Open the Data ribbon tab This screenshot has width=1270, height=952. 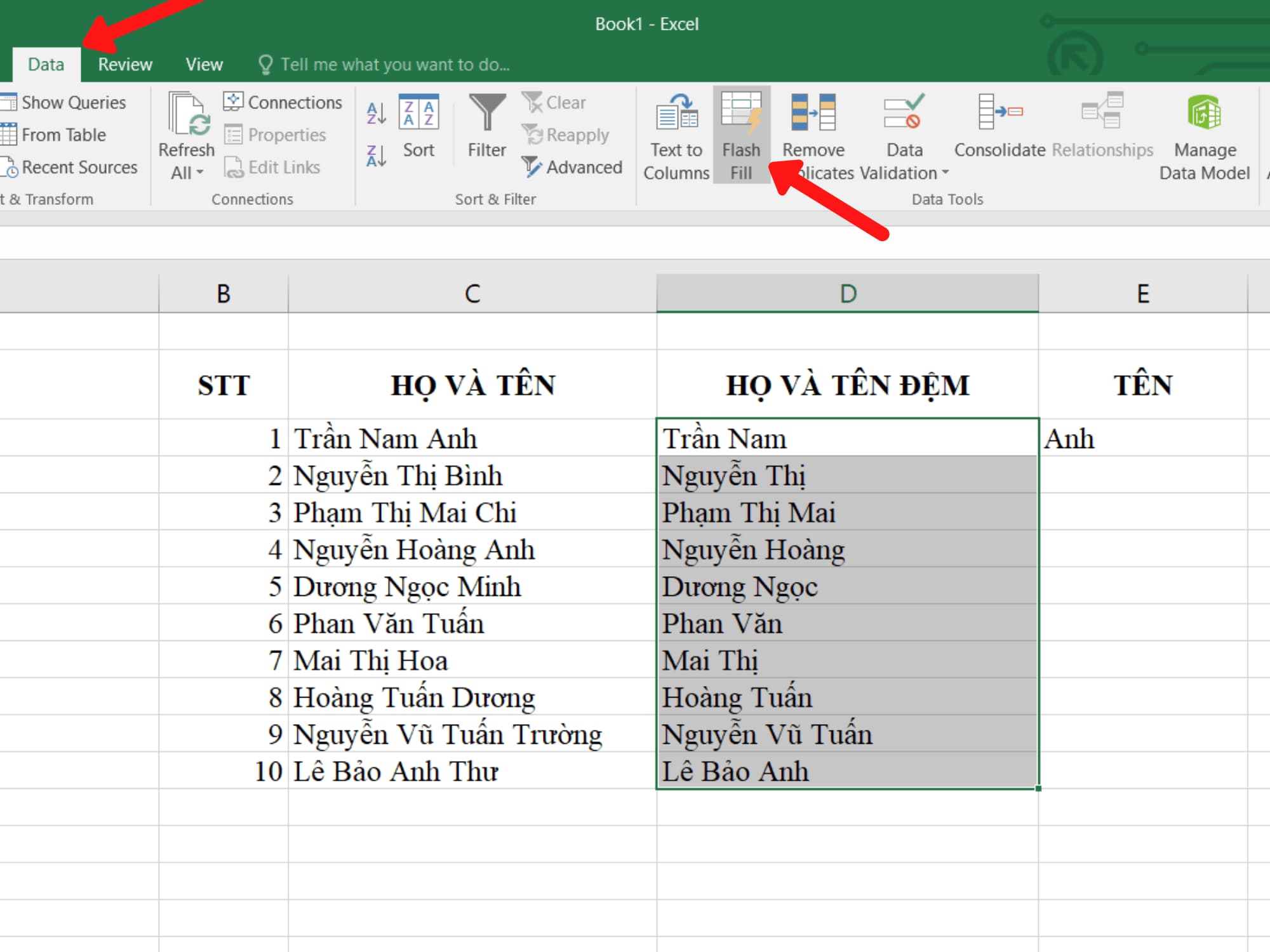(46, 64)
